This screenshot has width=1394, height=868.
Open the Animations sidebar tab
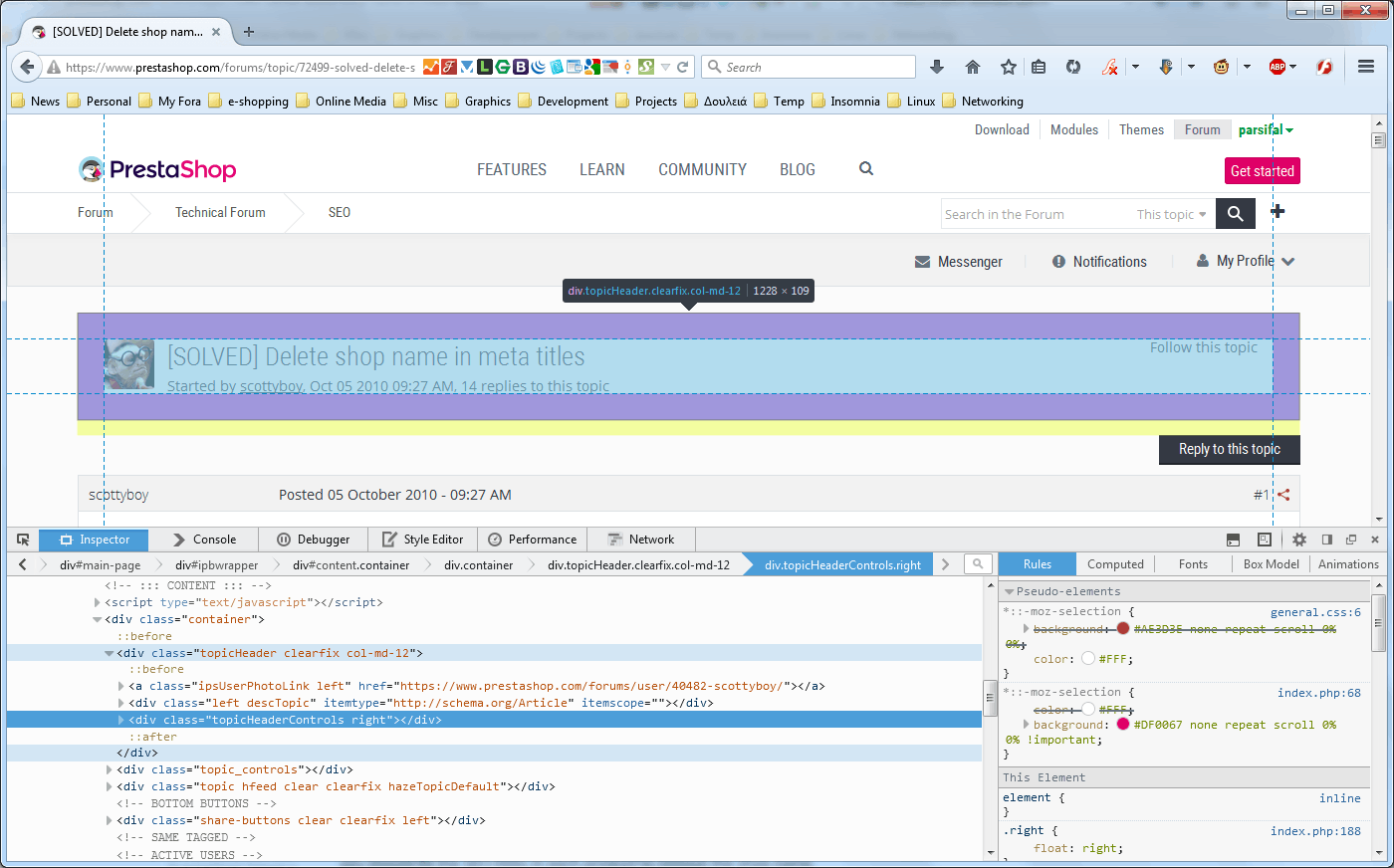pyautogui.click(x=1348, y=564)
